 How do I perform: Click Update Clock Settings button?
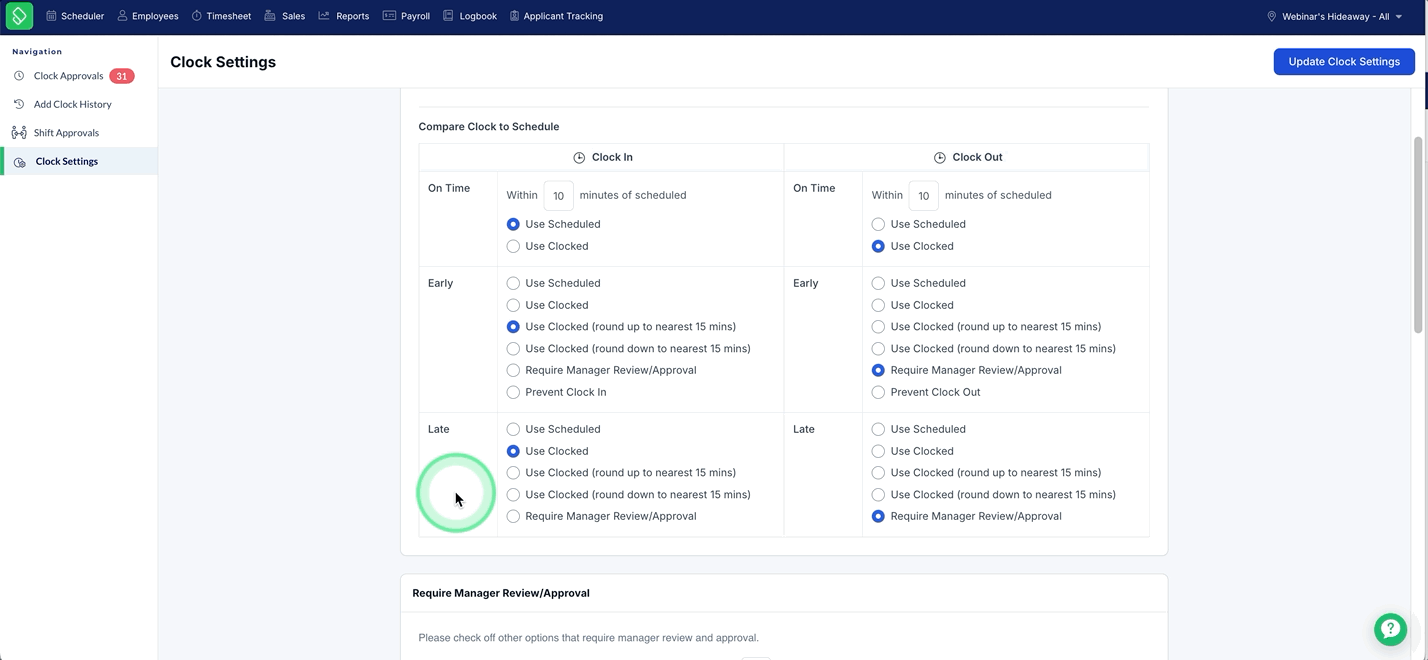coord(1344,61)
